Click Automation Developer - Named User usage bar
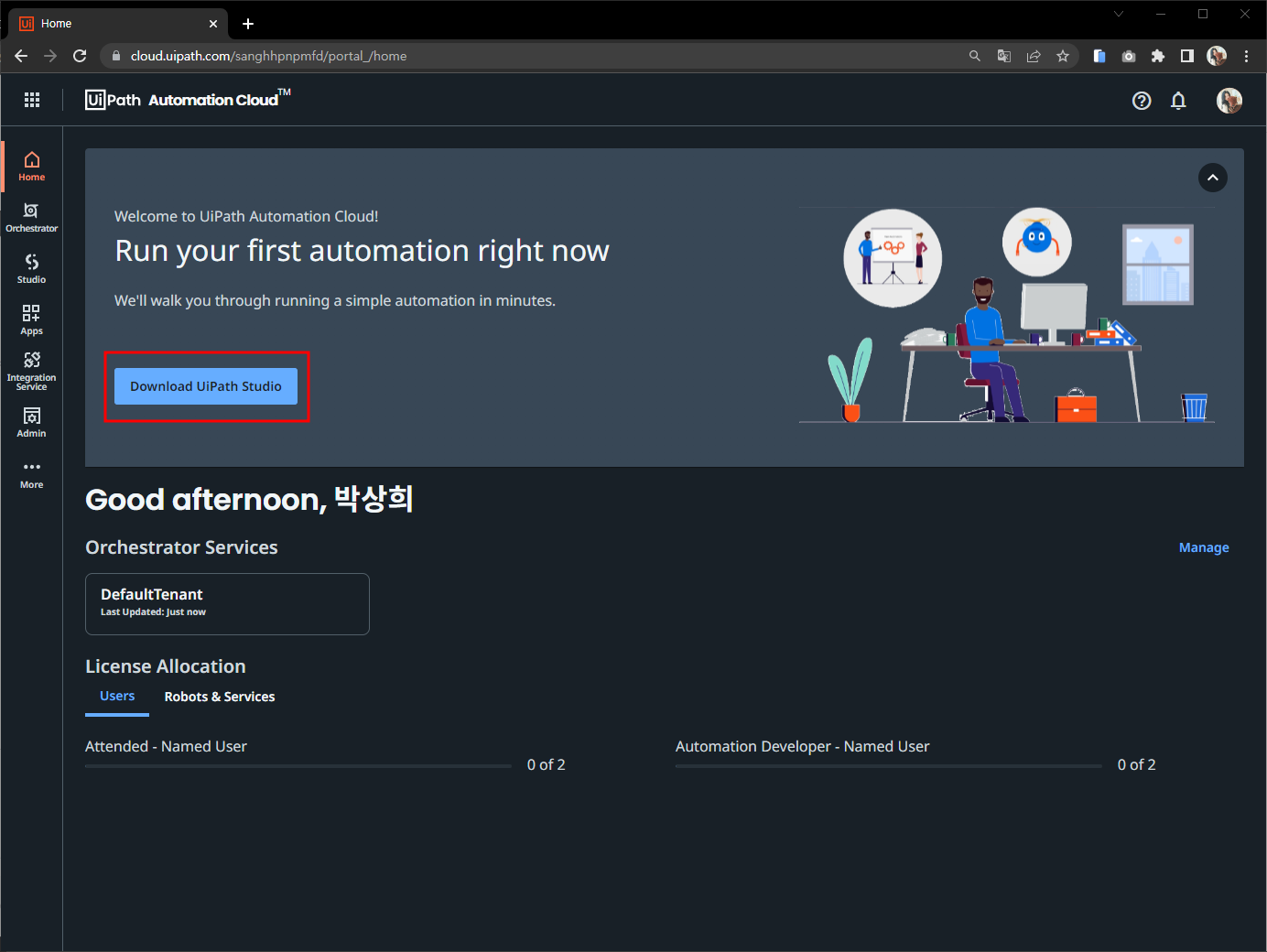 (889, 765)
